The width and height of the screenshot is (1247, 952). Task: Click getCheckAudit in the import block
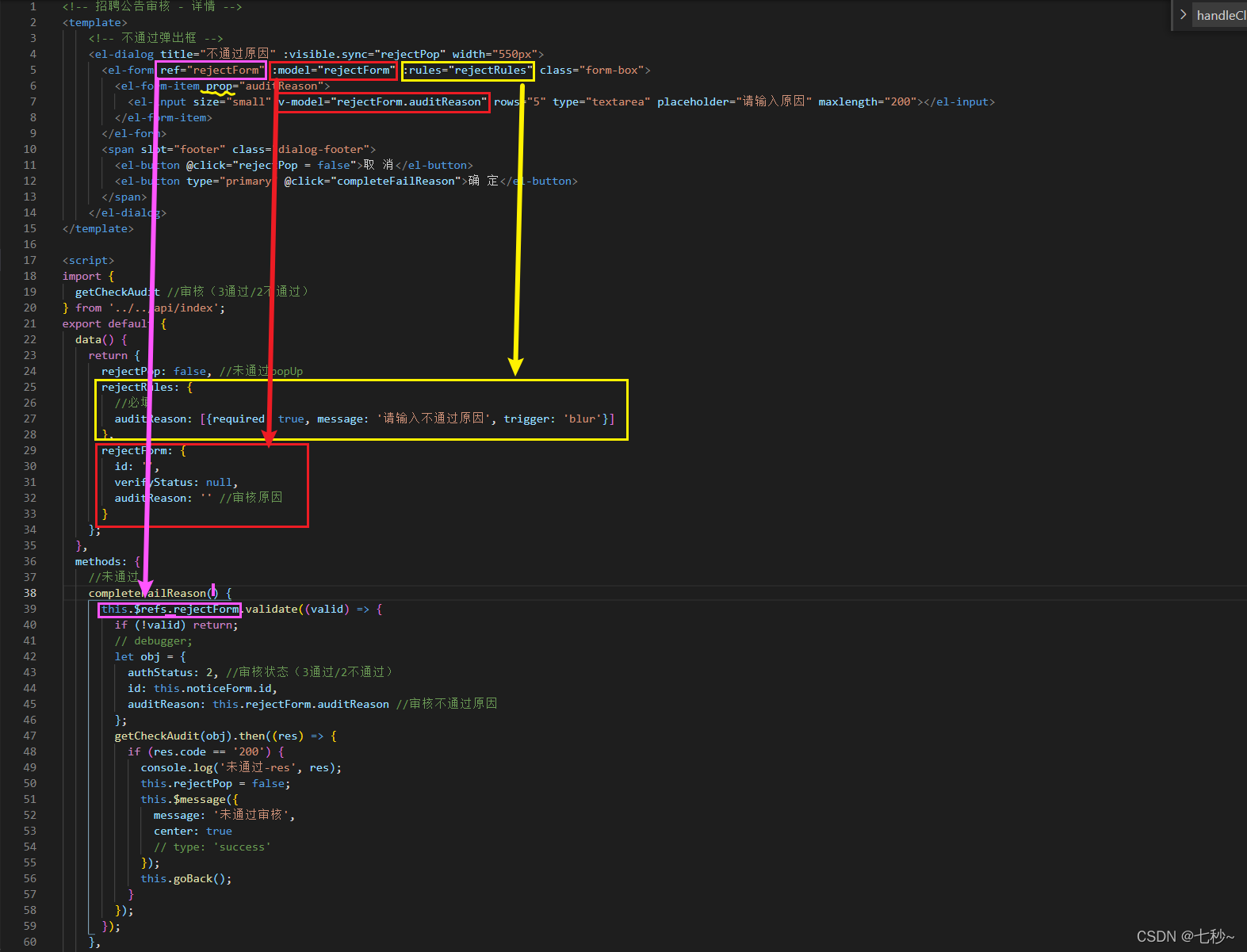(x=118, y=292)
